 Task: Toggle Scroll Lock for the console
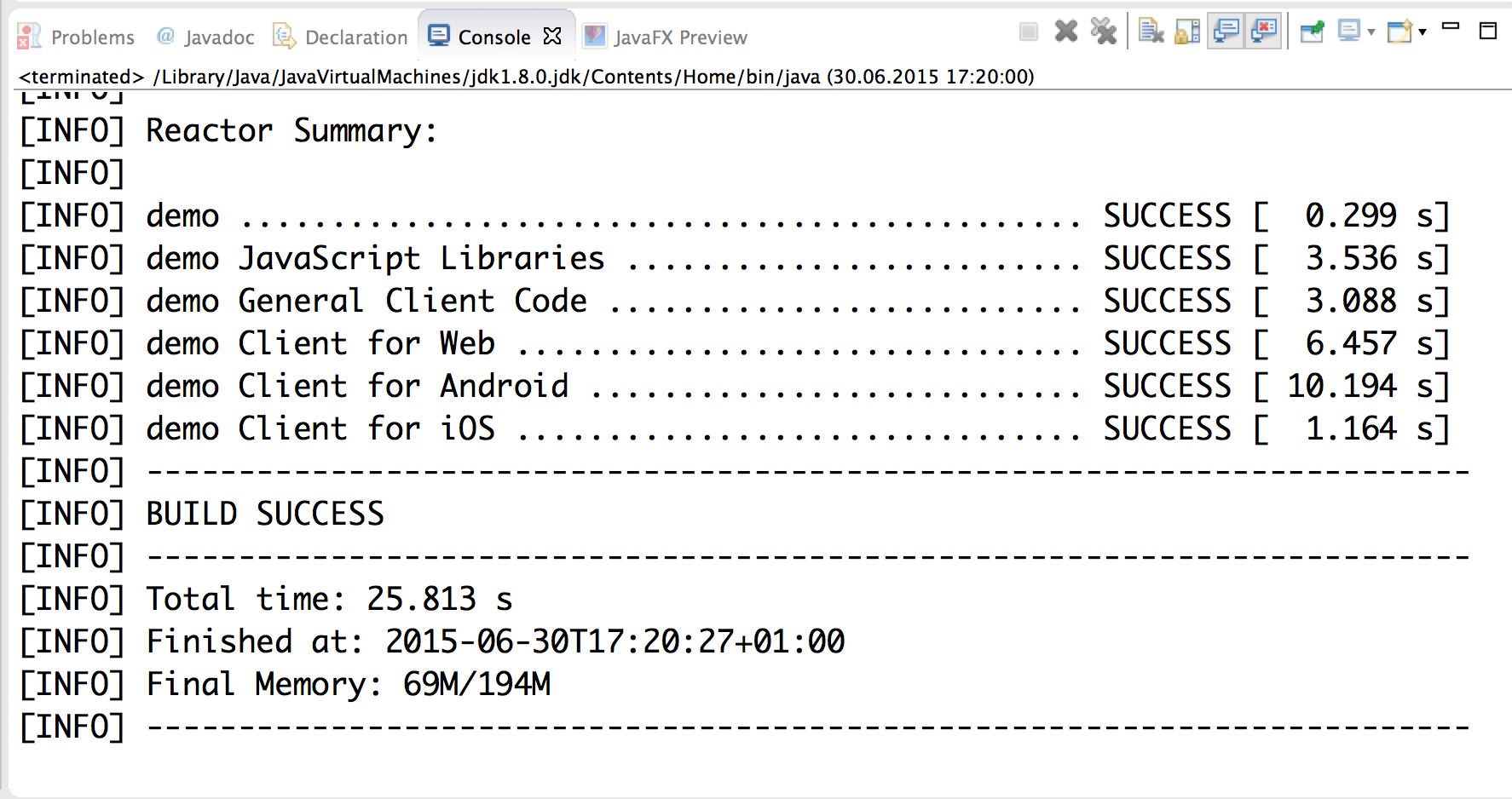point(1187,32)
